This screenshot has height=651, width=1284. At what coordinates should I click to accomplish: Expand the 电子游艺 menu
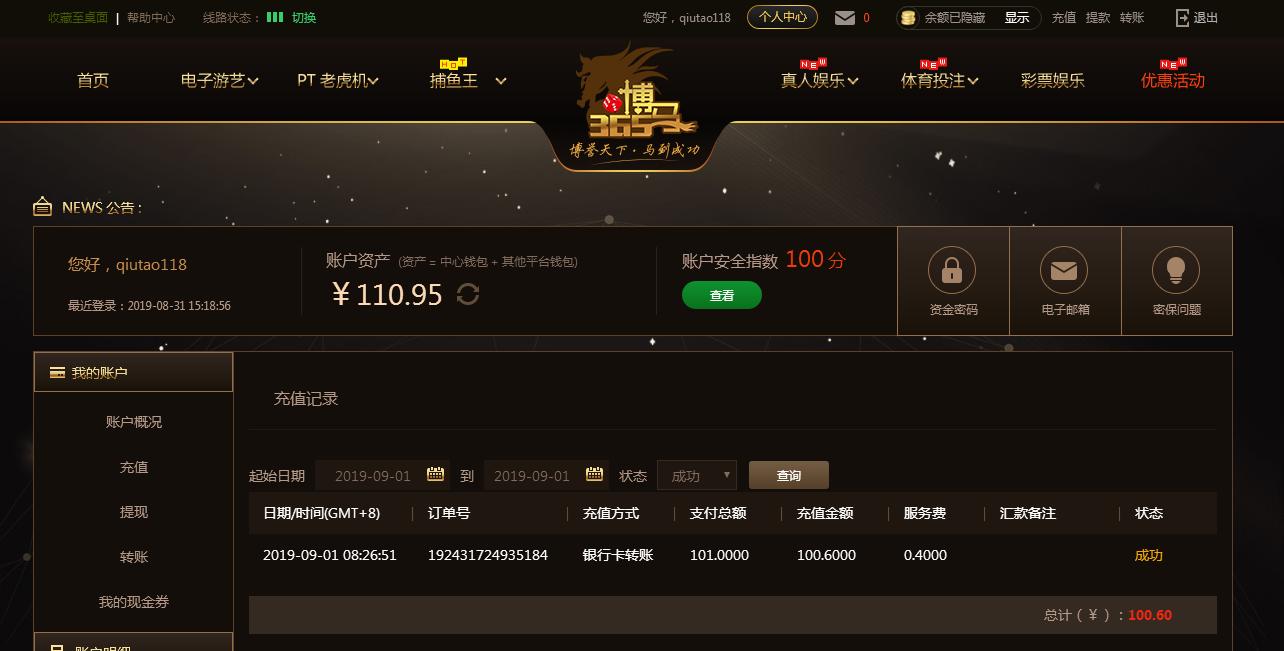220,81
